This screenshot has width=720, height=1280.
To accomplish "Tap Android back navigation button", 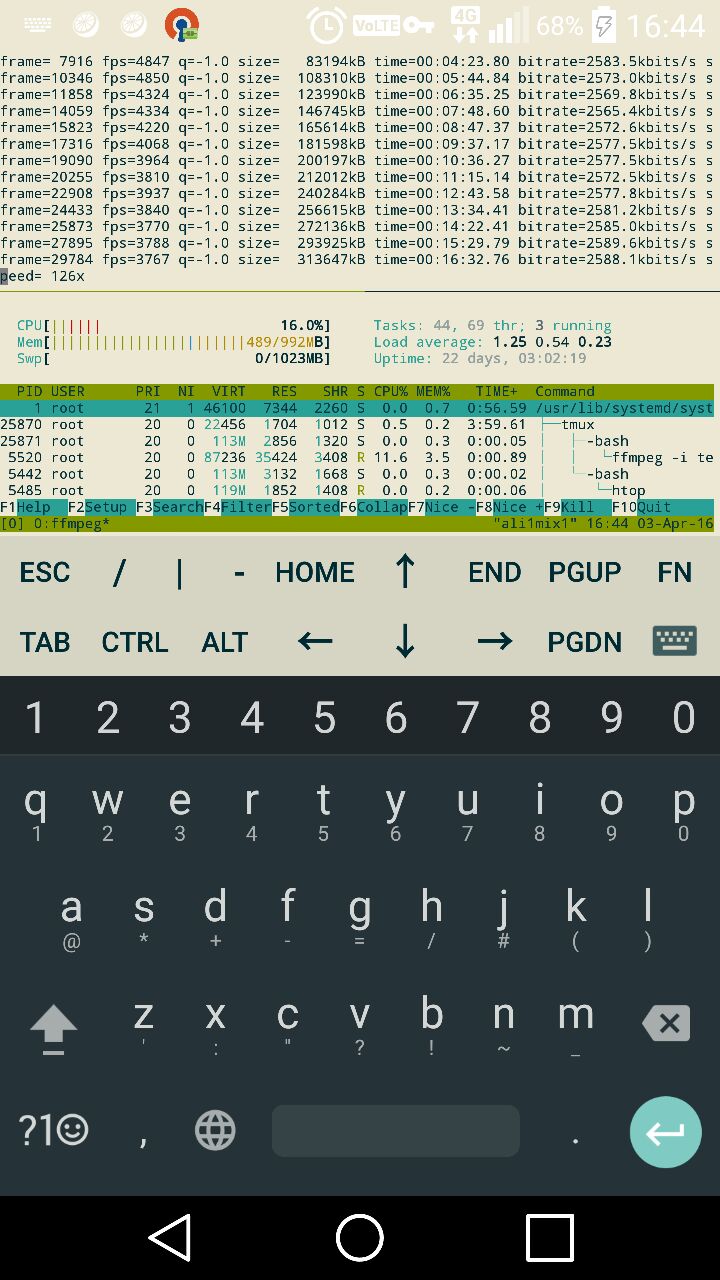I will (x=171, y=1238).
